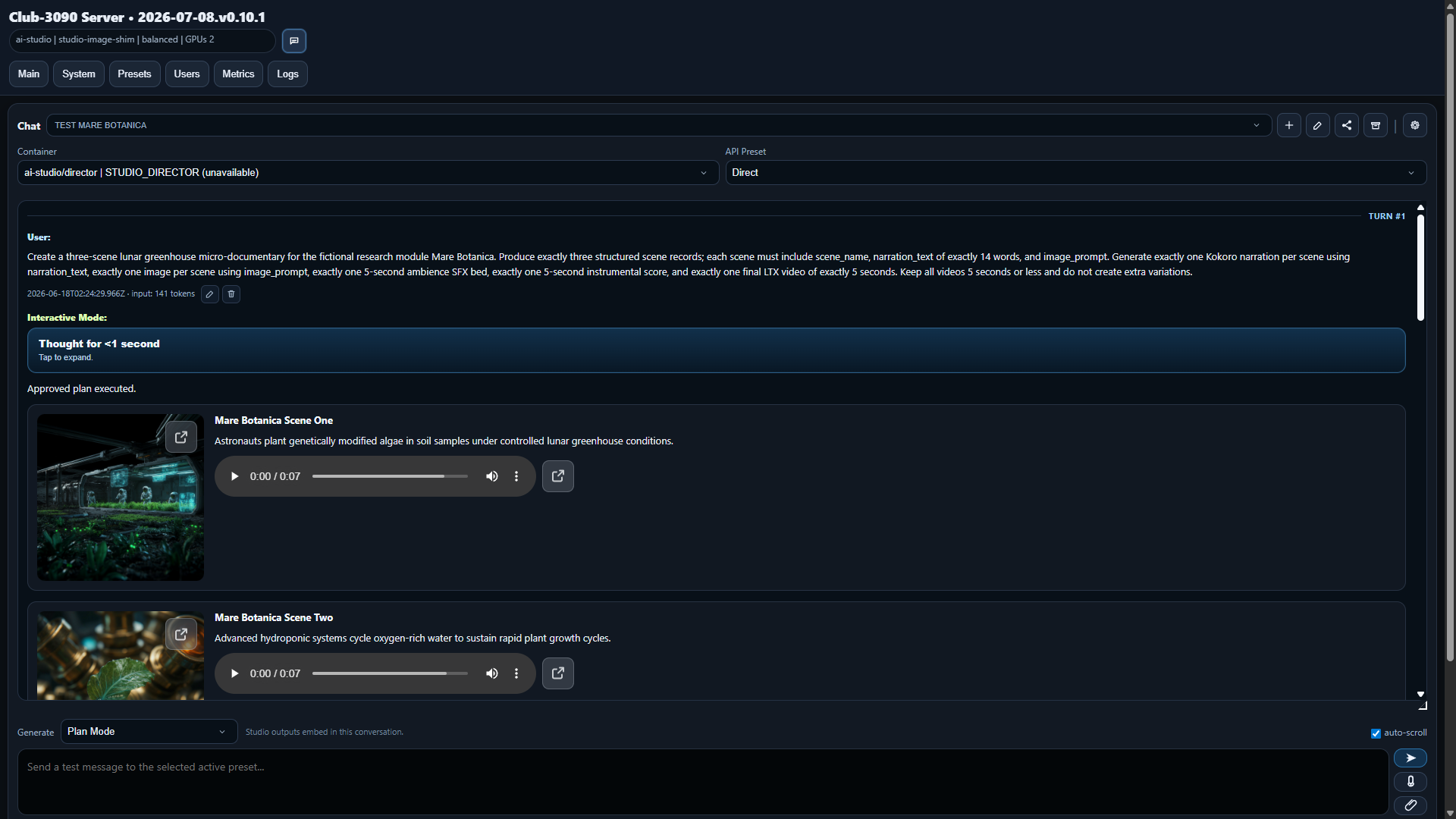Send the message with the arrow button

coord(1410,758)
